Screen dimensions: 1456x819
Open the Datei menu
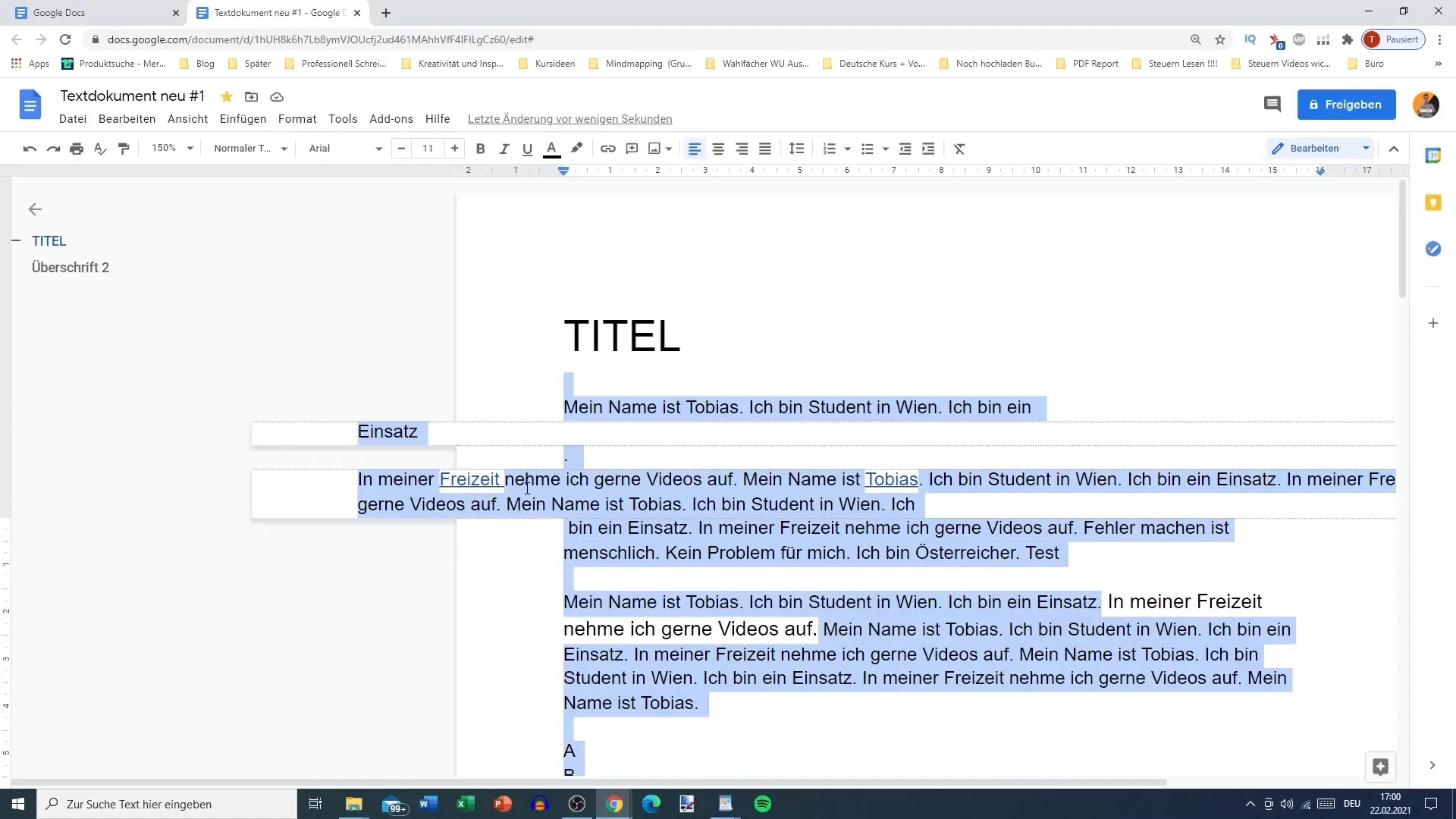[72, 118]
